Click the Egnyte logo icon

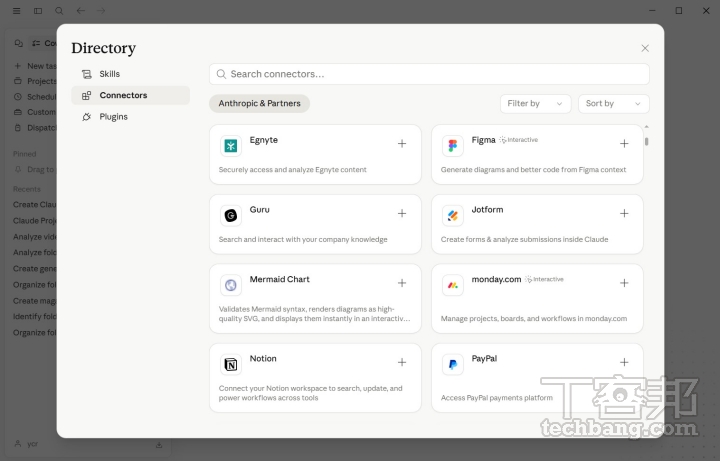[x=231, y=146]
